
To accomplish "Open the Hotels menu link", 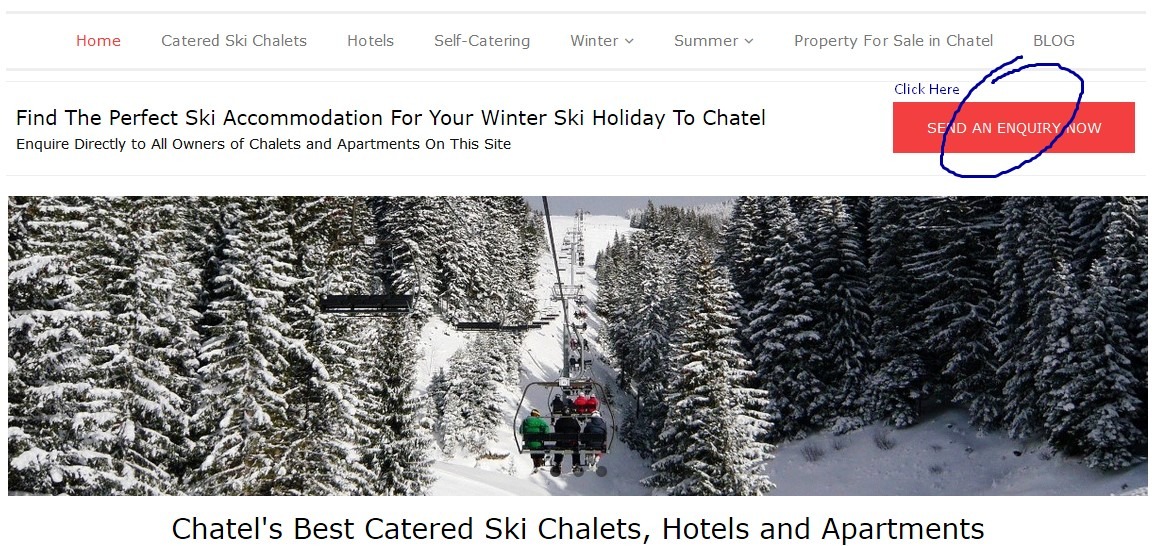I will point(370,41).
